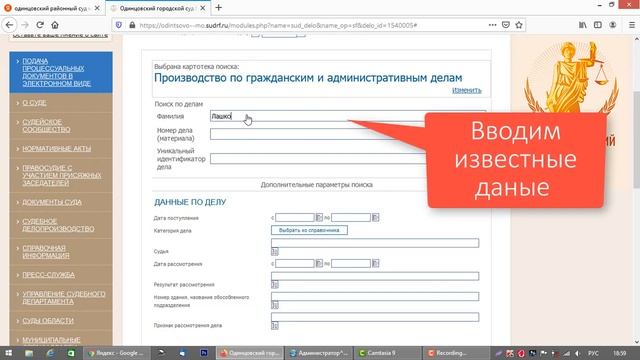The height and width of the screenshot is (360, 640).
Task: Switch to Одинцовский районный суд tab
Action: (52, 8)
